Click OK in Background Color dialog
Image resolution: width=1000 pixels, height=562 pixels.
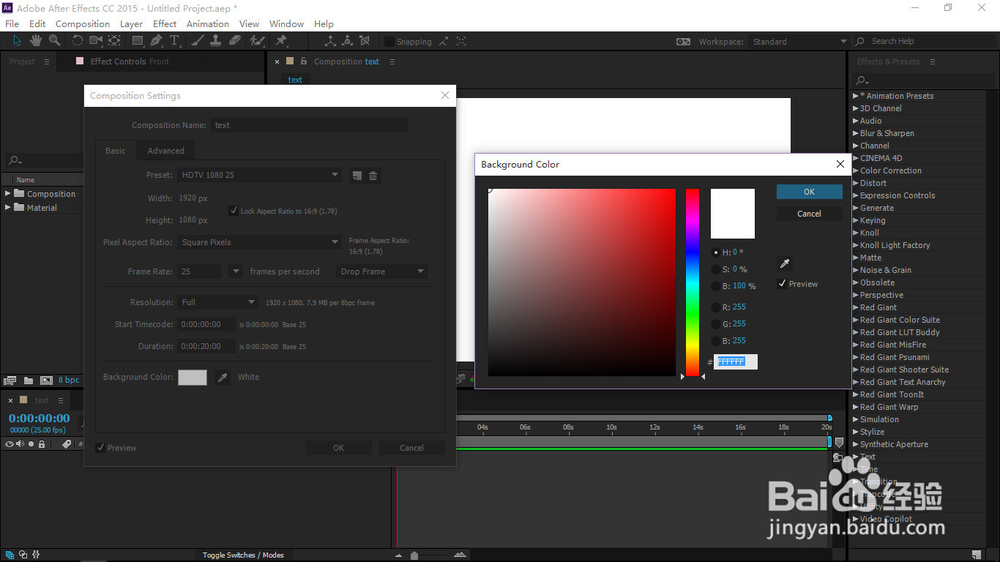click(x=809, y=192)
